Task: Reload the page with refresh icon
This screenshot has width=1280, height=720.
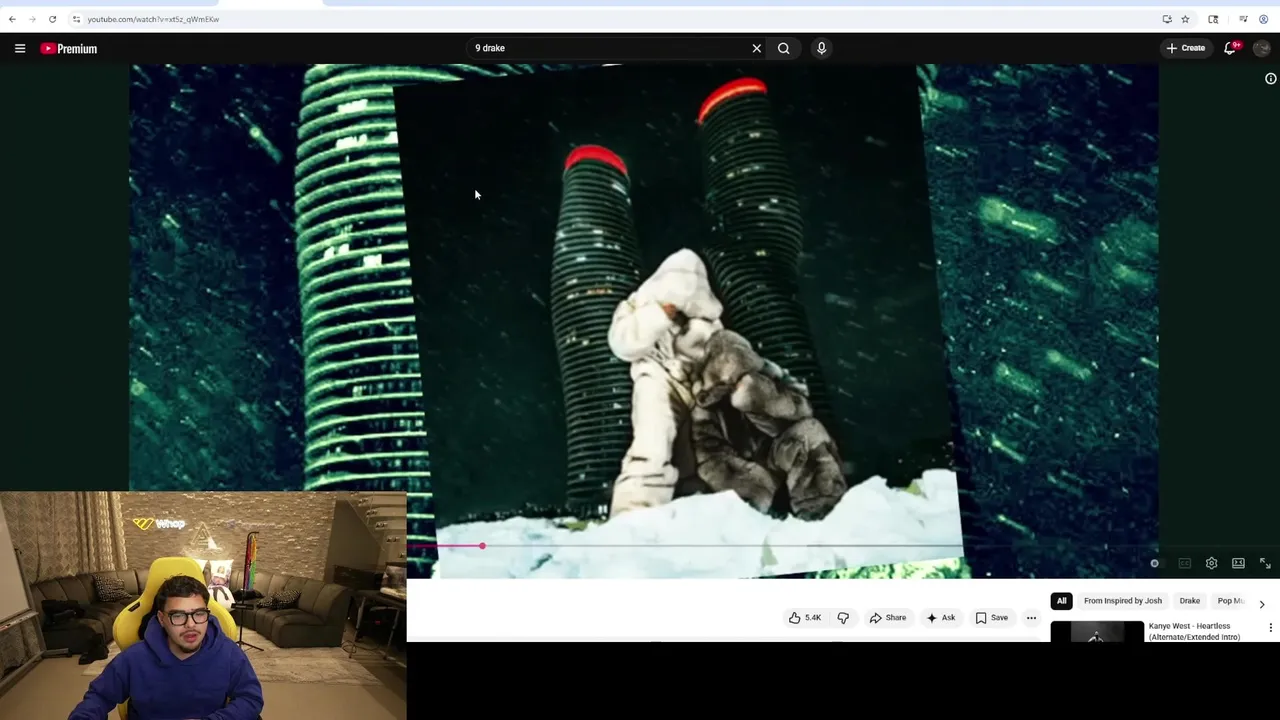Action: (x=53, y=19)
